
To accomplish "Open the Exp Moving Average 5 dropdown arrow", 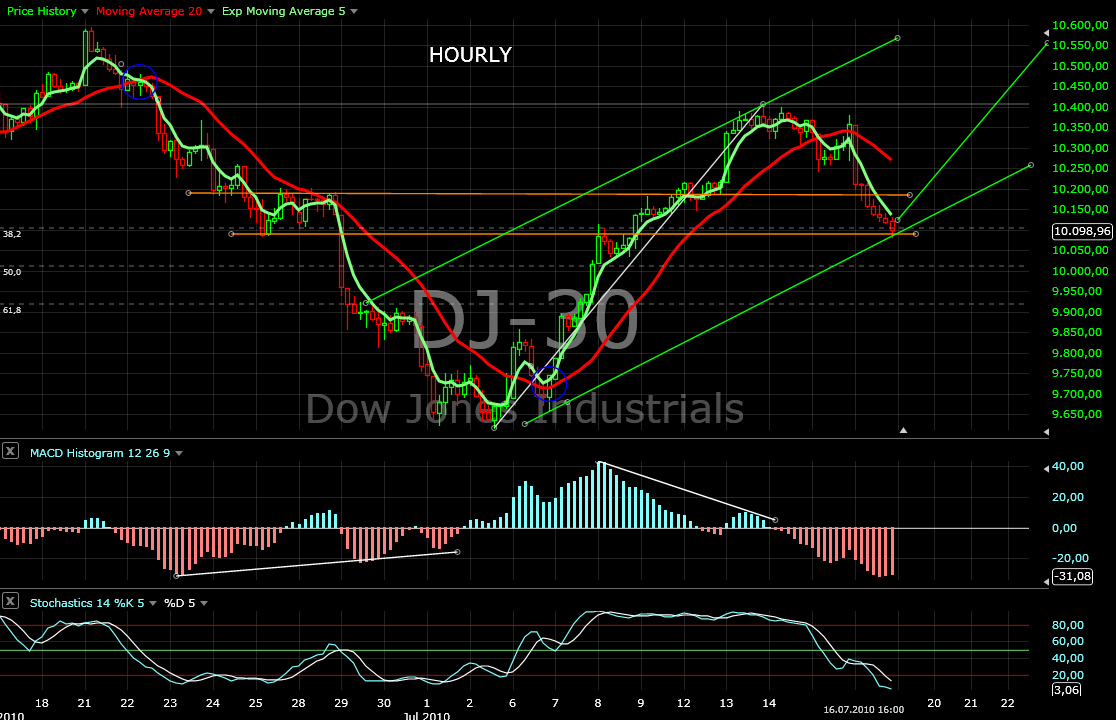I will click(354, 11).
